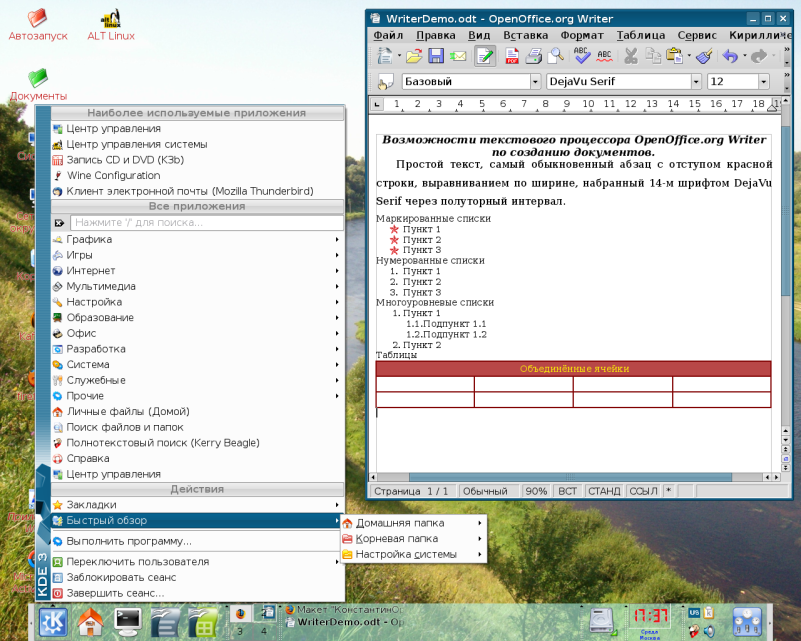Open the Базовый paragraph style dropdown
The width and height of the screenshot is (801, 641).
[x=535, y=81]
